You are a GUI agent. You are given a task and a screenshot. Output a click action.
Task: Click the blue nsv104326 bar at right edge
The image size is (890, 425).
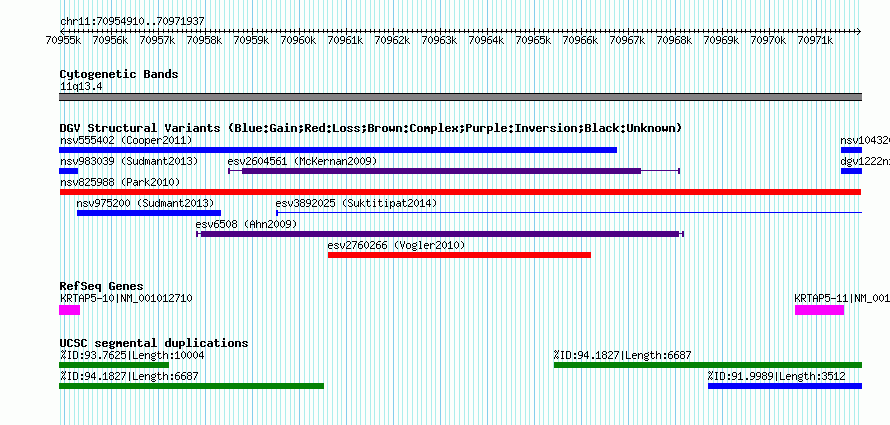pyautogui.click(x=851, y=150)
